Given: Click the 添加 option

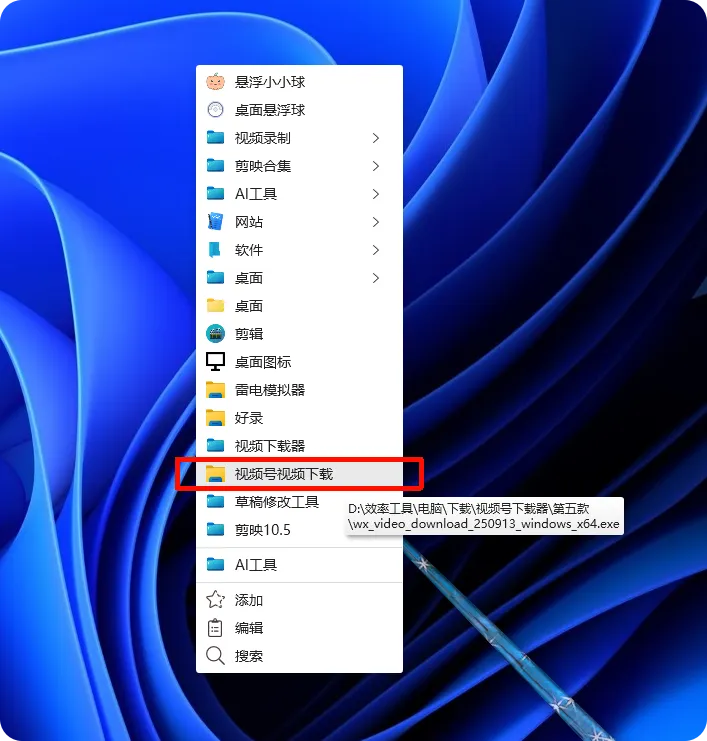Looking at the screenshot, I should pyautogui.click(x=300, y=600).
